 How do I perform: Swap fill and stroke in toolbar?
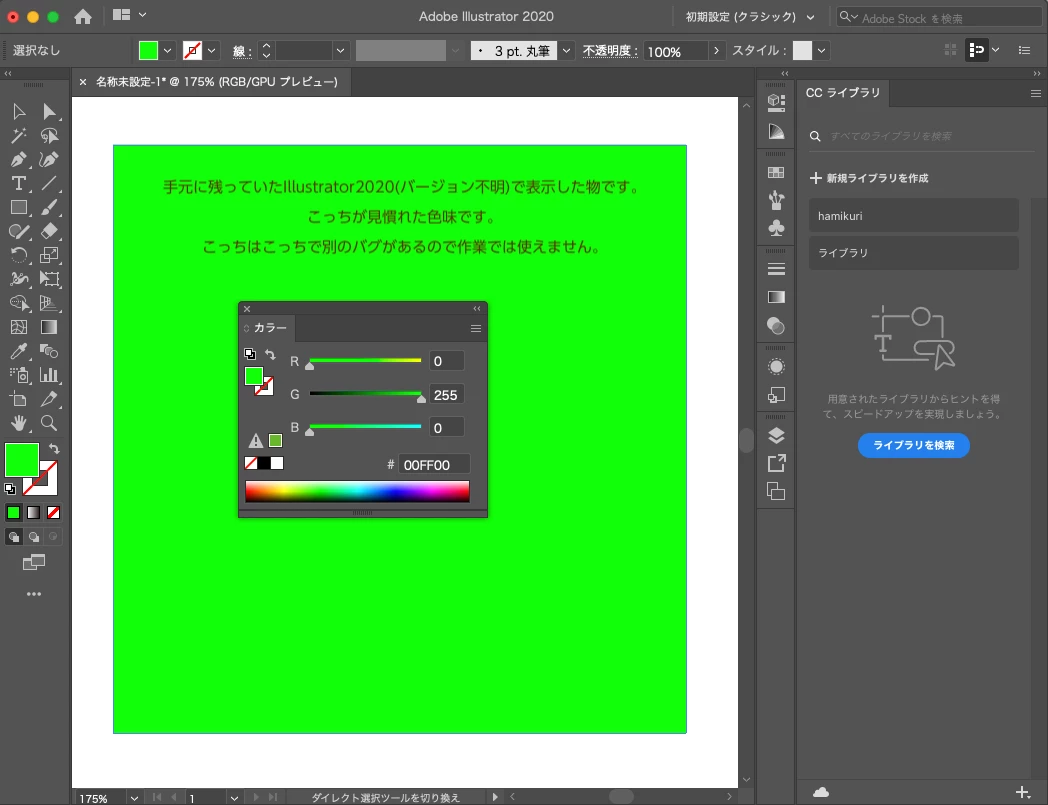(x=54, y=449)
